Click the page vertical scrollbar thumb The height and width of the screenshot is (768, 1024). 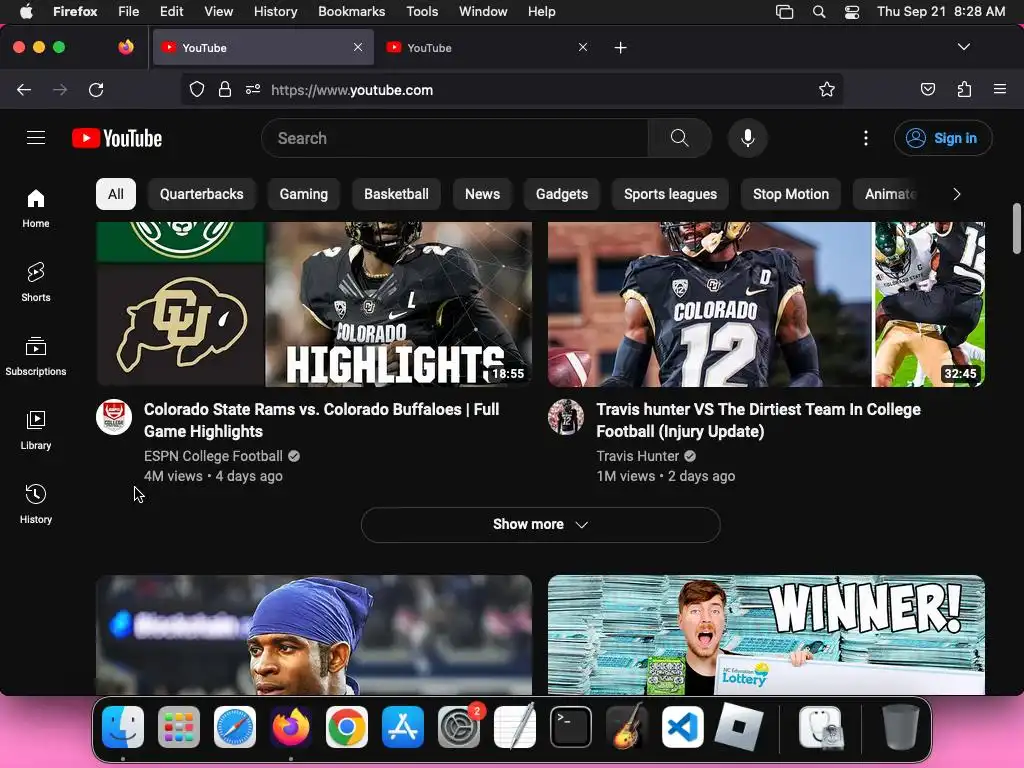pyautogui.click(x=1016, y=229)
